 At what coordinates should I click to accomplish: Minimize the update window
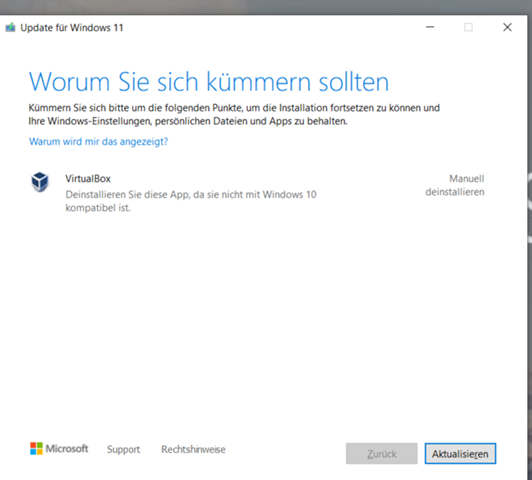tap(430, 27)
